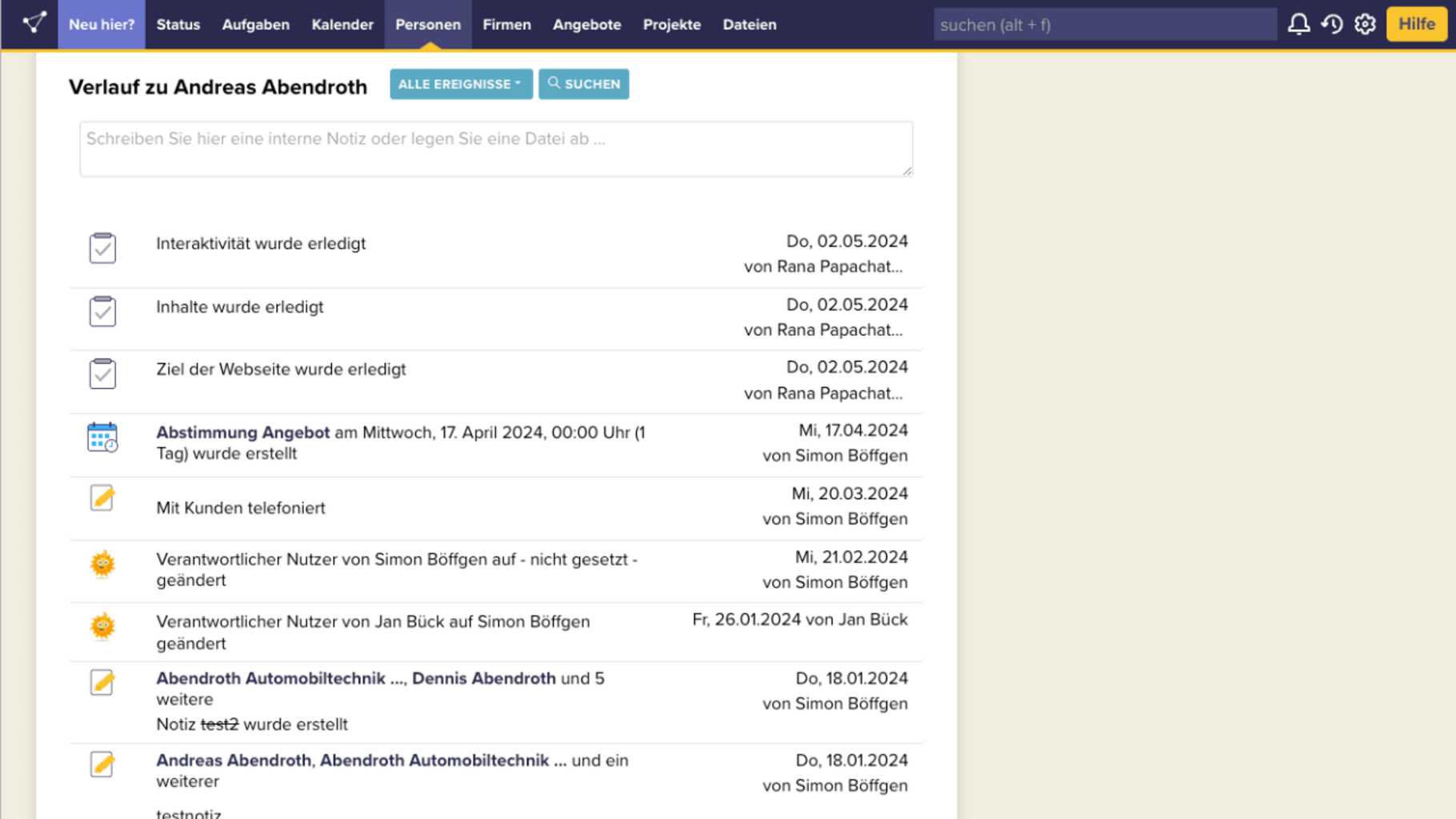Click note icon next to Mit Kunden telefoniert
Screen dimensions: 1456x819
point(102,498)
